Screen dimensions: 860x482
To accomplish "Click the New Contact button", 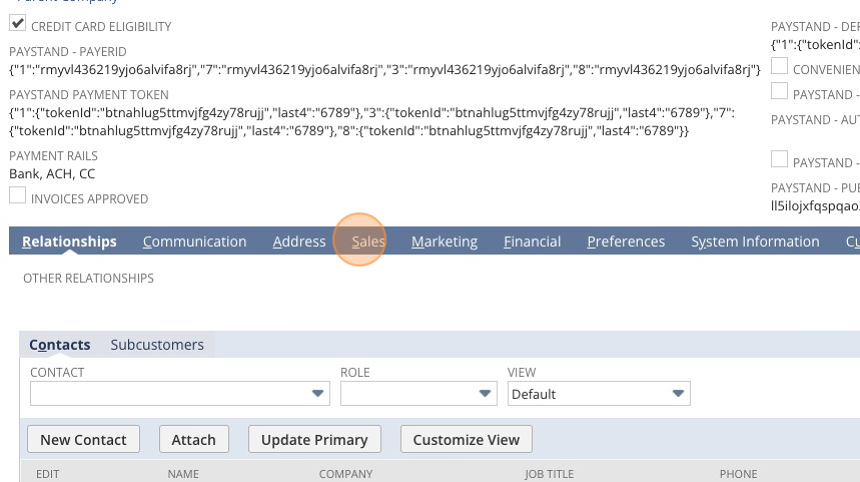I will point(83,439).
